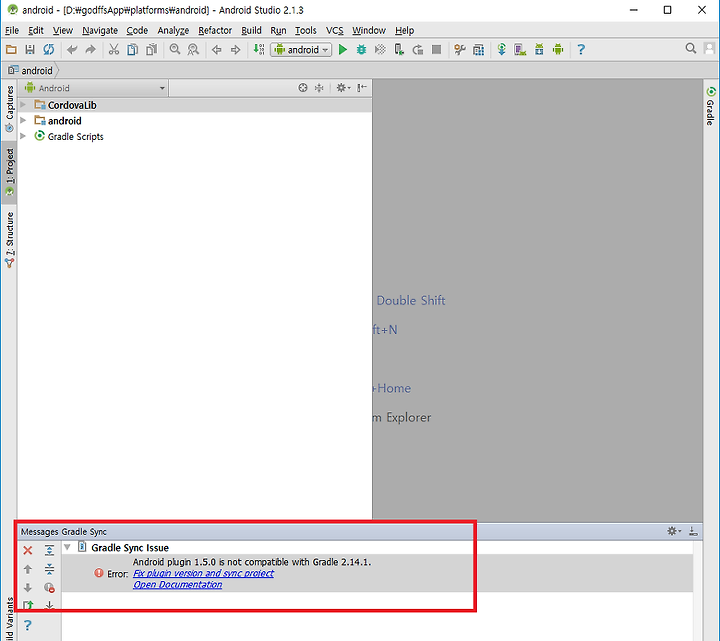Click the Paste toolbar icon
This screenshot has height=641, width=720.
tap(152, 50)
